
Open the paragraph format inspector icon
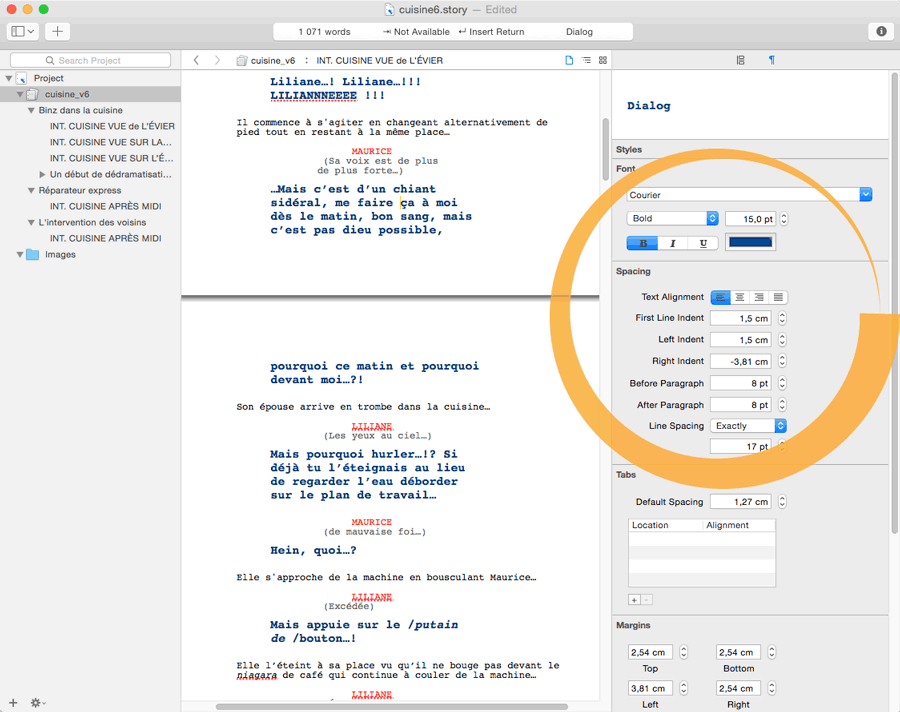click(772, 60)
